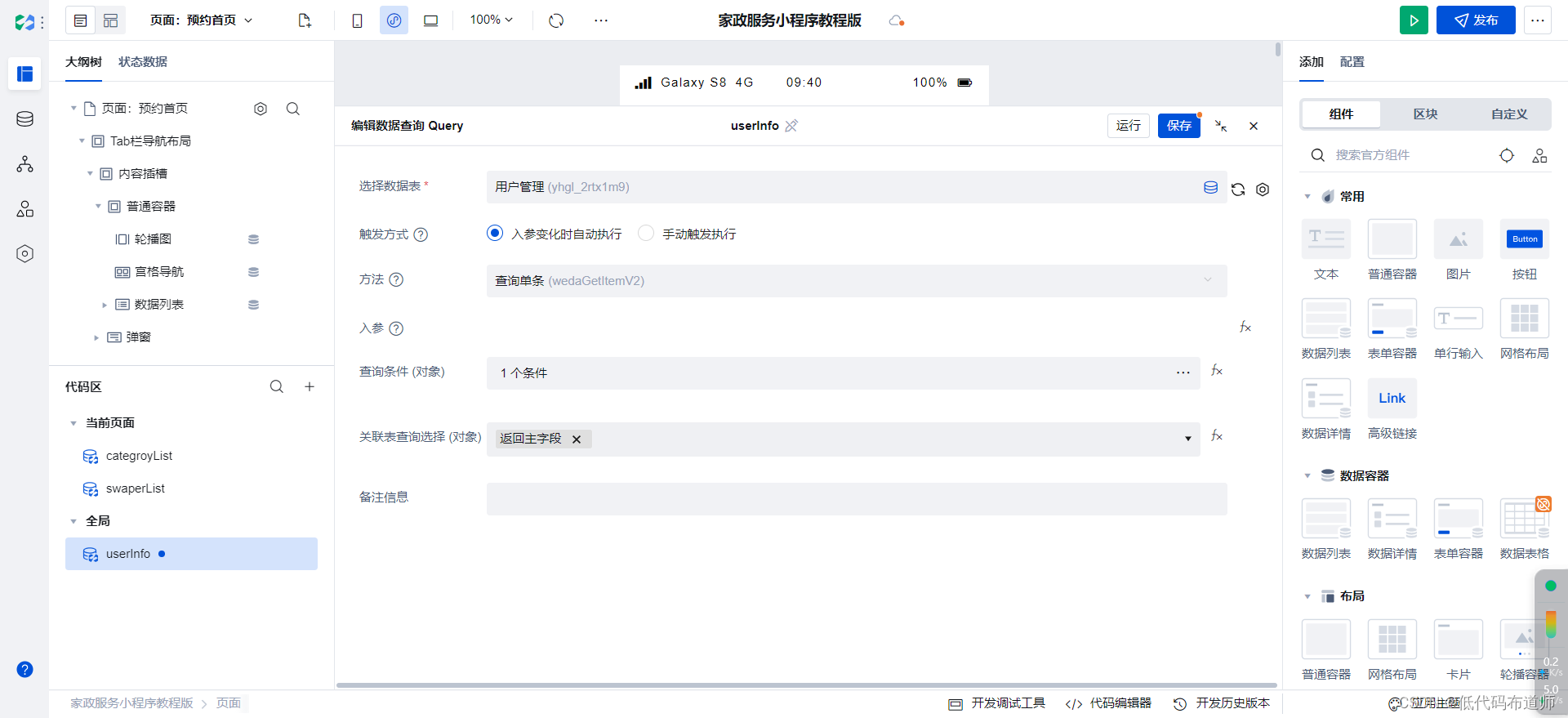Viewport: 1568px width, 718px height.
Task: Click the 保存 button
Action: coord(1179,125)
